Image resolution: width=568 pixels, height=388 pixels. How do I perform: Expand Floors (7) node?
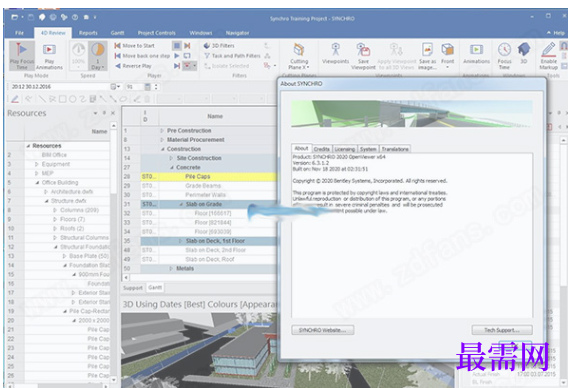[55, 220]
